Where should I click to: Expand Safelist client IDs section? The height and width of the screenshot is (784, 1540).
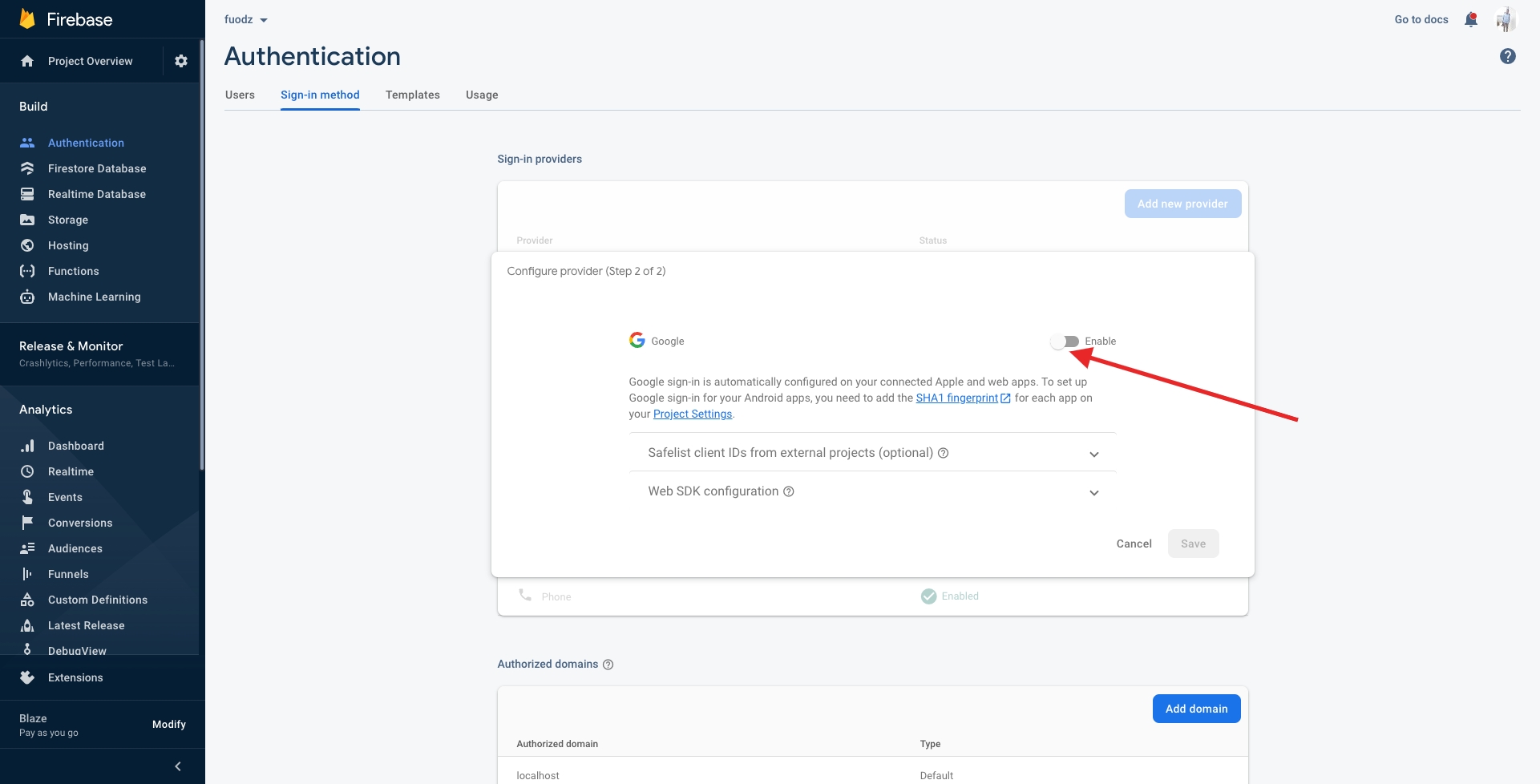point(1093,455)
